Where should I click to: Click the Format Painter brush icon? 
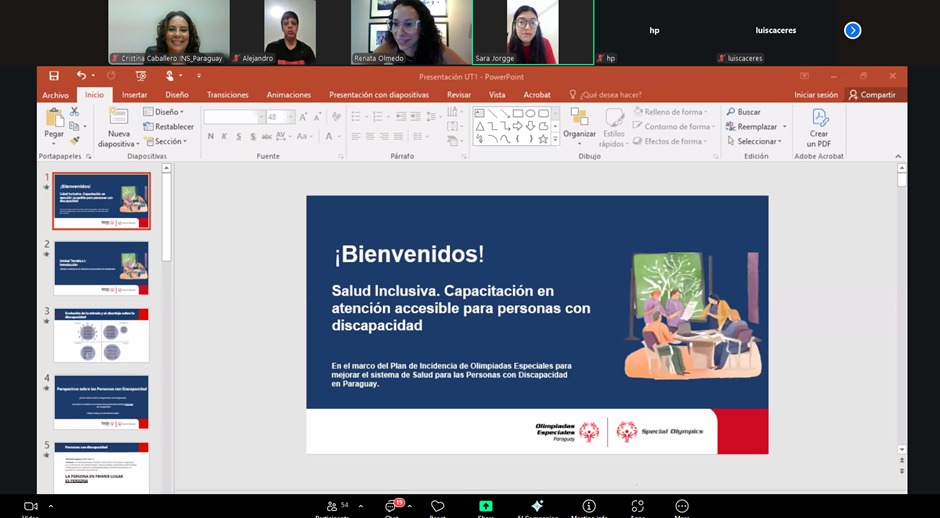tap(74, 141)
